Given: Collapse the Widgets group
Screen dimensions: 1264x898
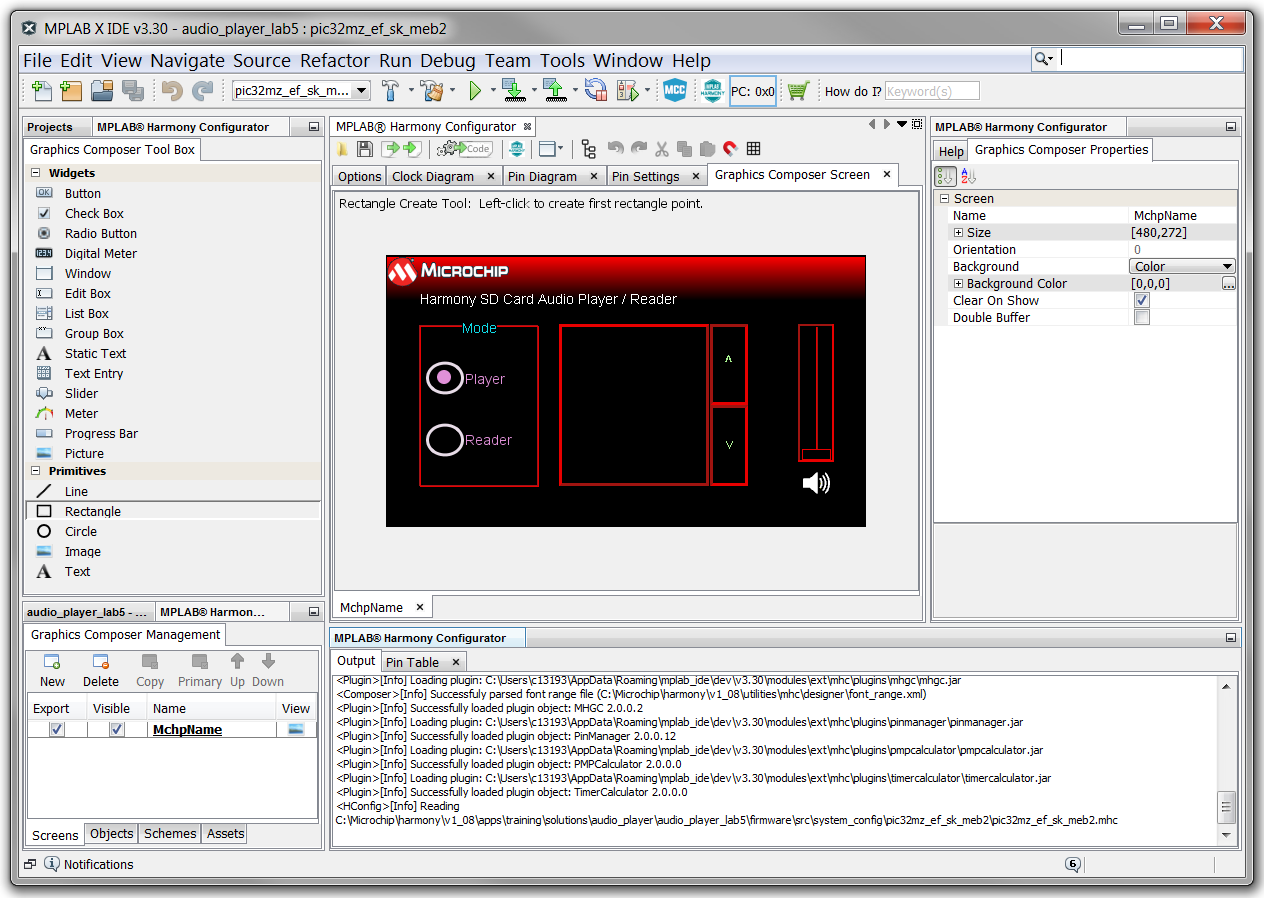Looking at the screenshot, I should click(x=36, y=173).
